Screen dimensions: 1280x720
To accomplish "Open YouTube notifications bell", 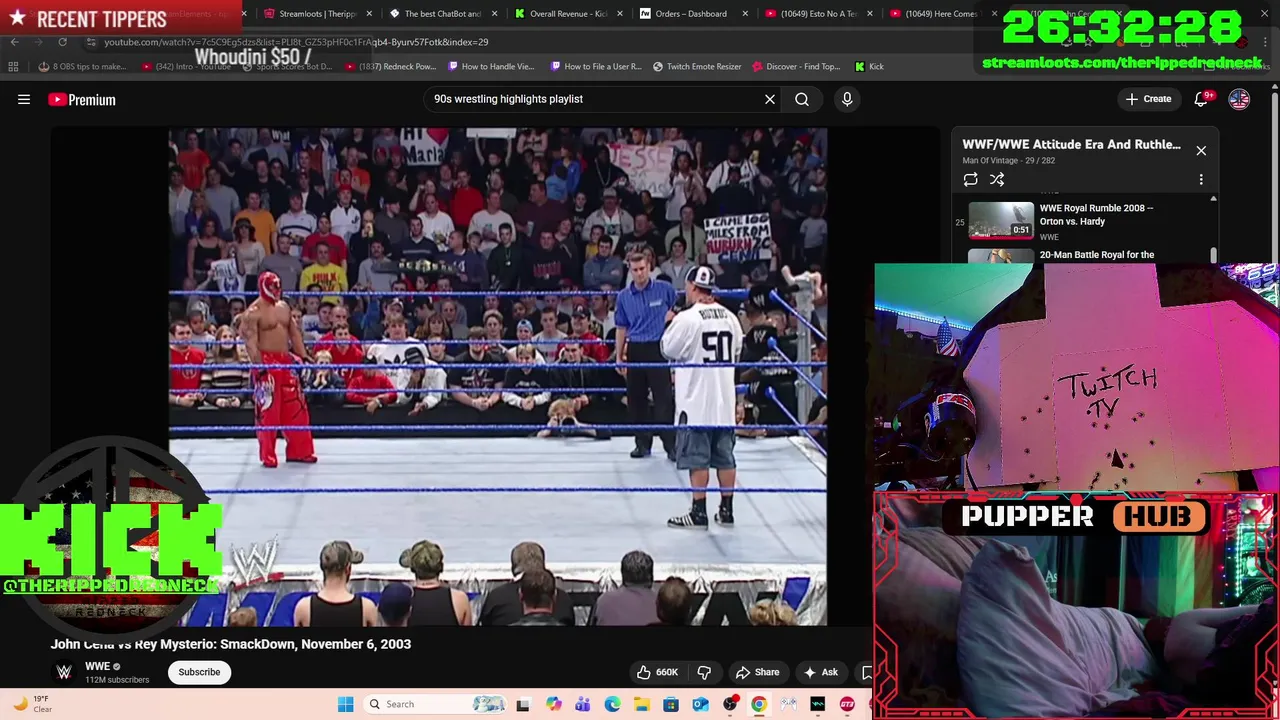I will click(x=1201, y=99).
